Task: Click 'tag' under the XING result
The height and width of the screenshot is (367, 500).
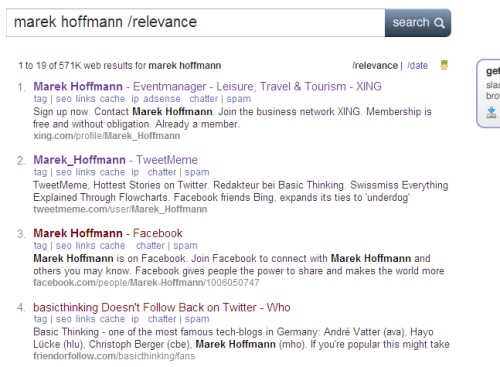Action: pyautogui.click(x=40, y=99)
